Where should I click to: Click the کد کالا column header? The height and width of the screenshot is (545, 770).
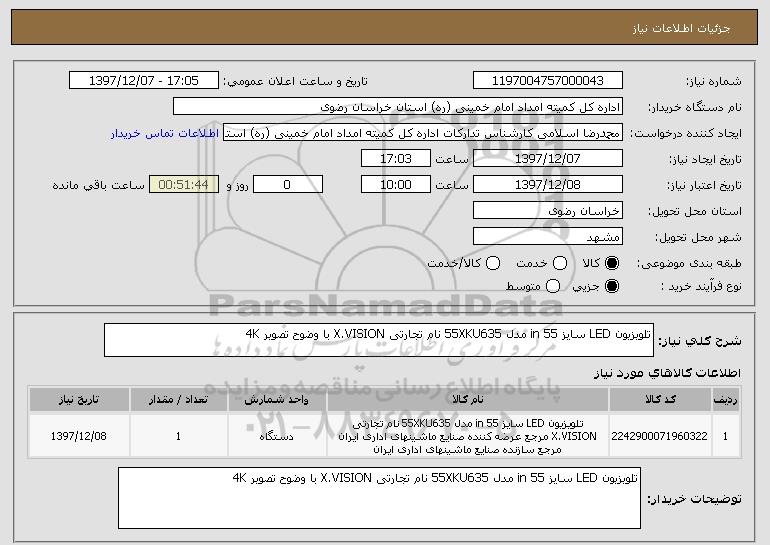click(x=660, y=400)
